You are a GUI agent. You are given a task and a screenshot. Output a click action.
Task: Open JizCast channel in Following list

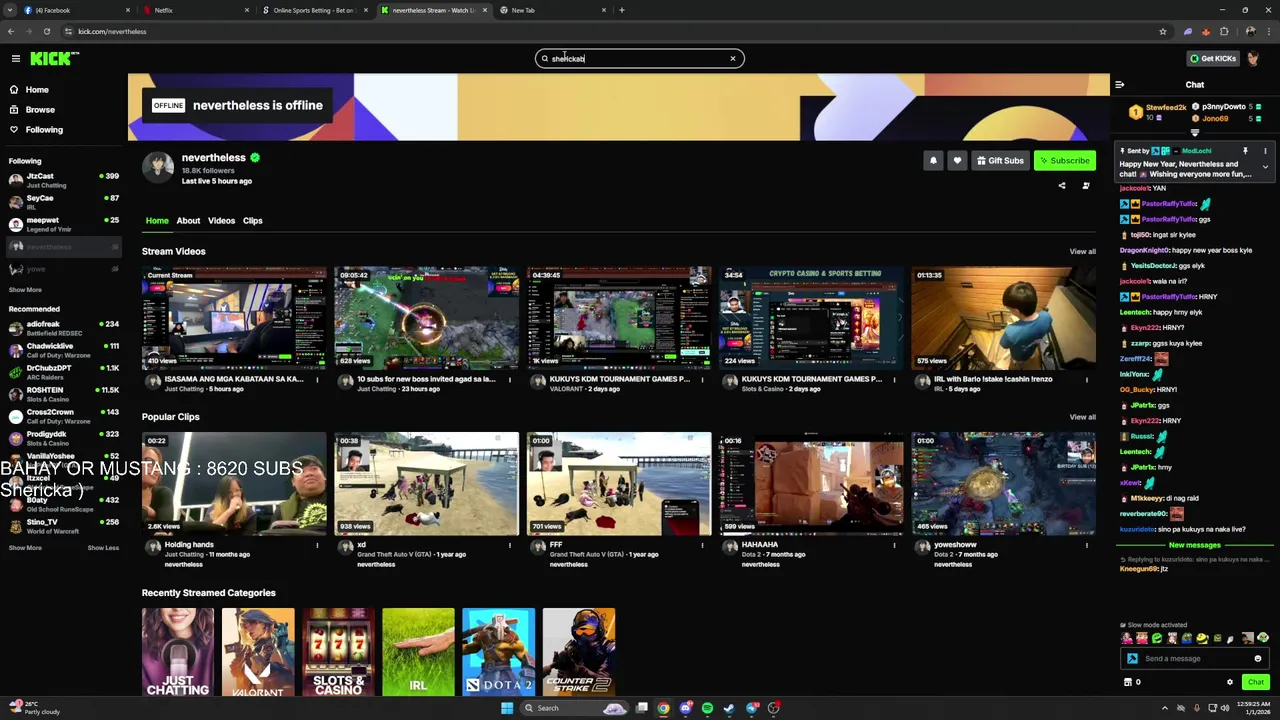(64, 180)
